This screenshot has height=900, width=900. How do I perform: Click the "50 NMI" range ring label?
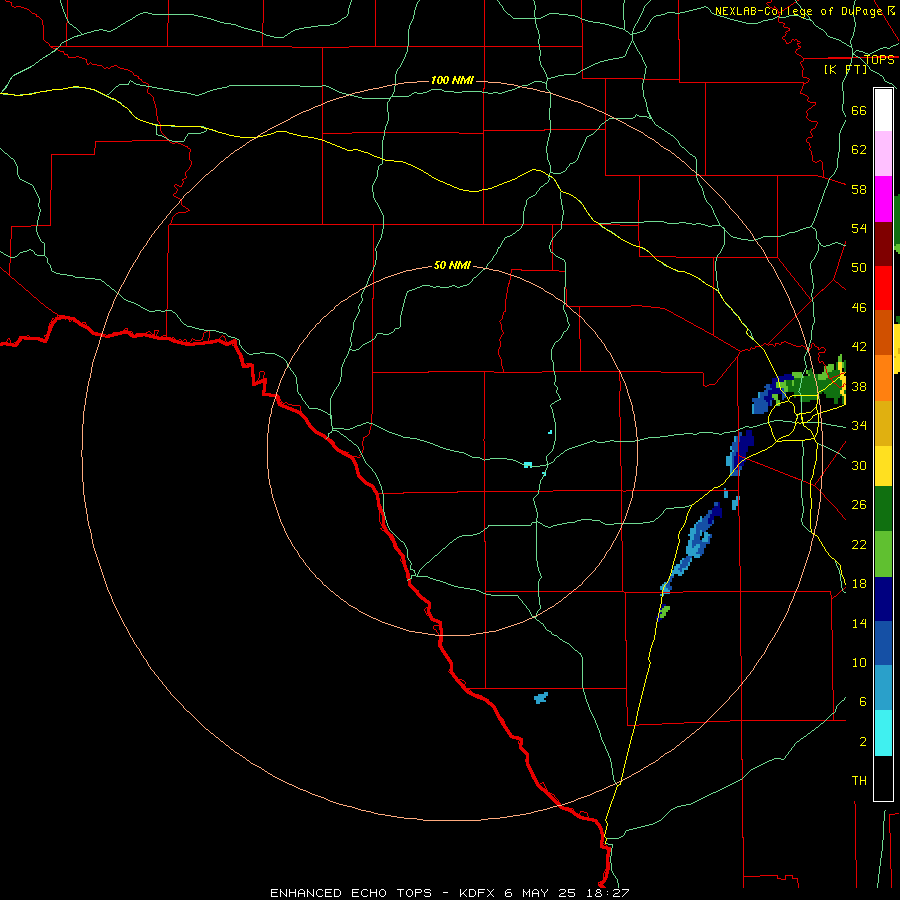coord(452,265)
